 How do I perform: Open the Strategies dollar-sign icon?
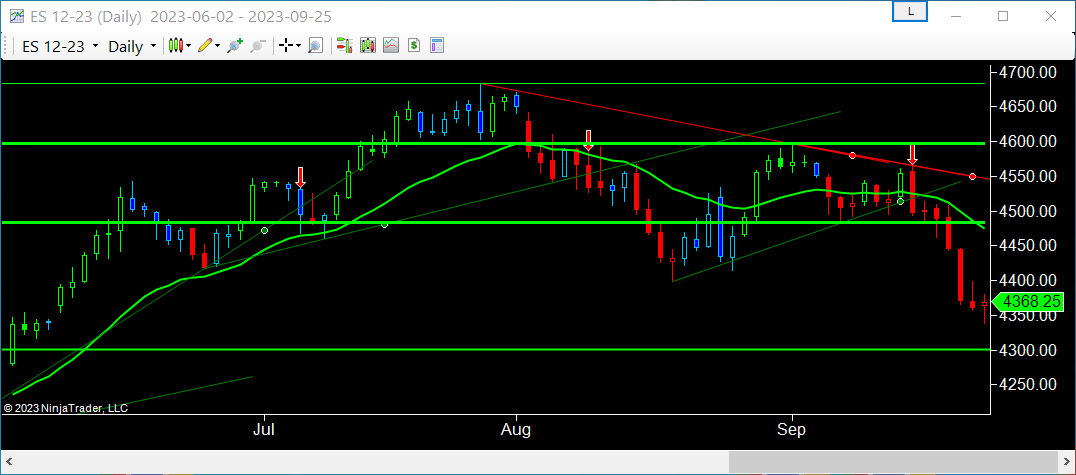[414, 46]
